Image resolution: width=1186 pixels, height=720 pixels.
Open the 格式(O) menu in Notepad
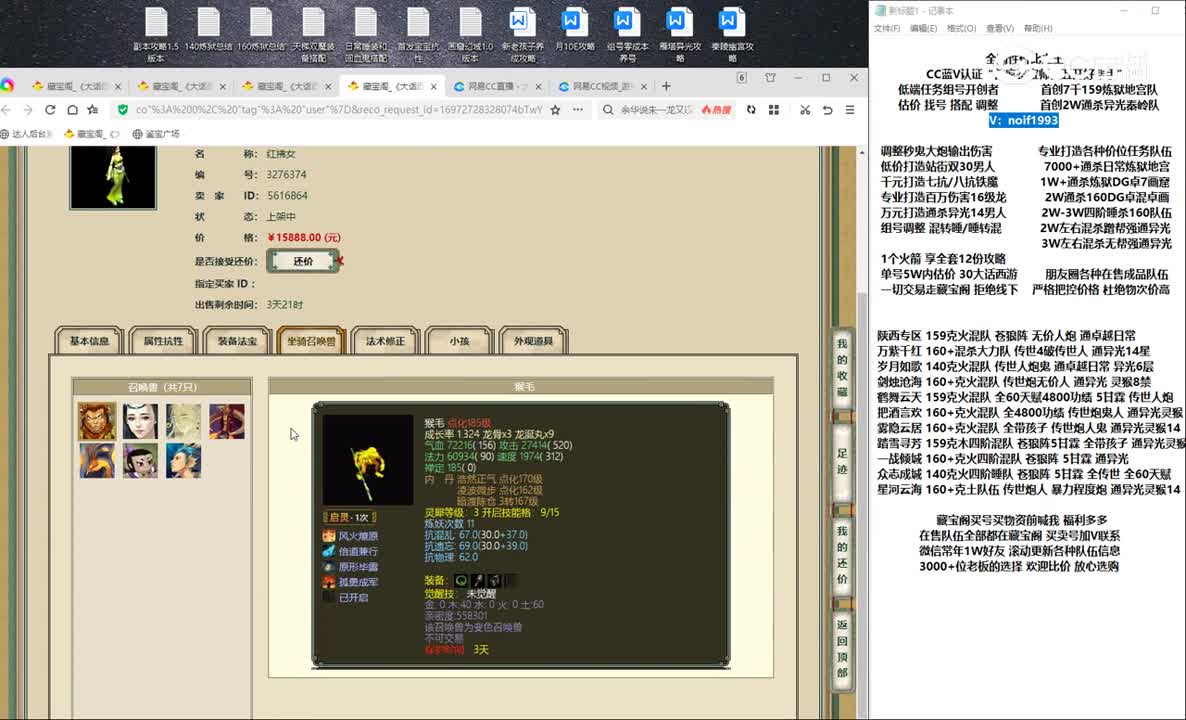click(961, 28)
